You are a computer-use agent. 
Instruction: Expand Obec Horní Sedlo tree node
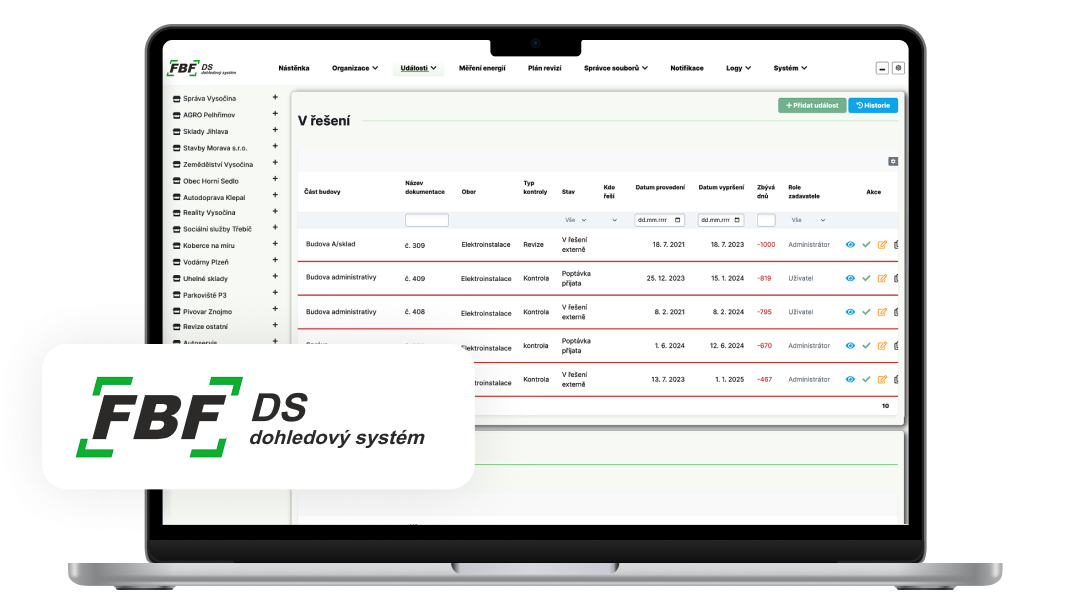click(x=275, y=179)
